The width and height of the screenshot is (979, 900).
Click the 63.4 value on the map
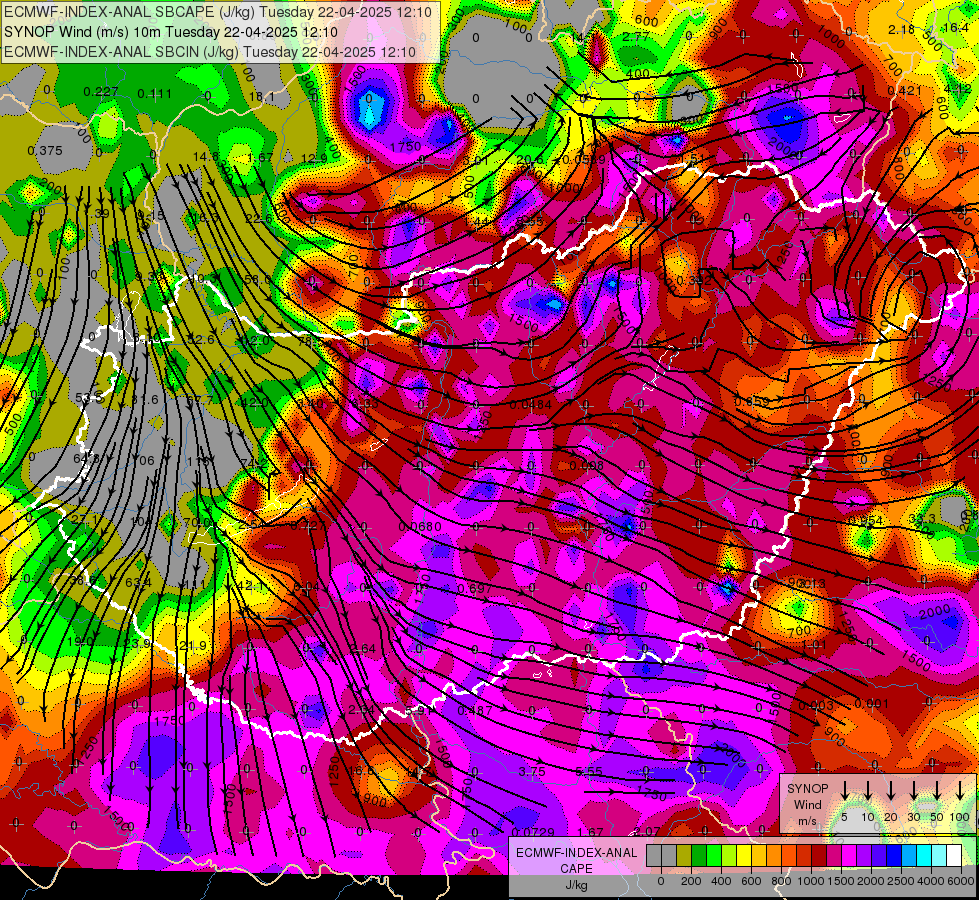138,583
